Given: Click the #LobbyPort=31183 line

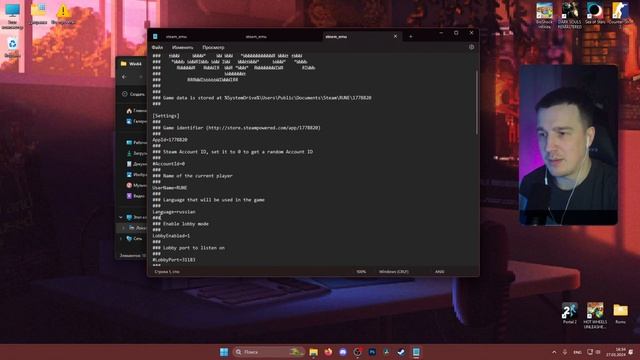Looking at the screenshot, I should pos(174,260).
